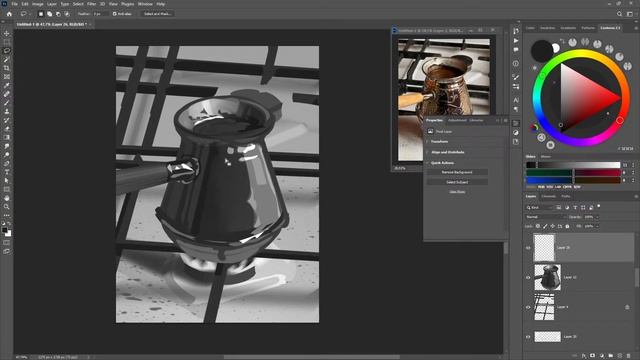Click the Select Subject button
This screenshot has height=360, width=640.
click(x=457, y=182)
